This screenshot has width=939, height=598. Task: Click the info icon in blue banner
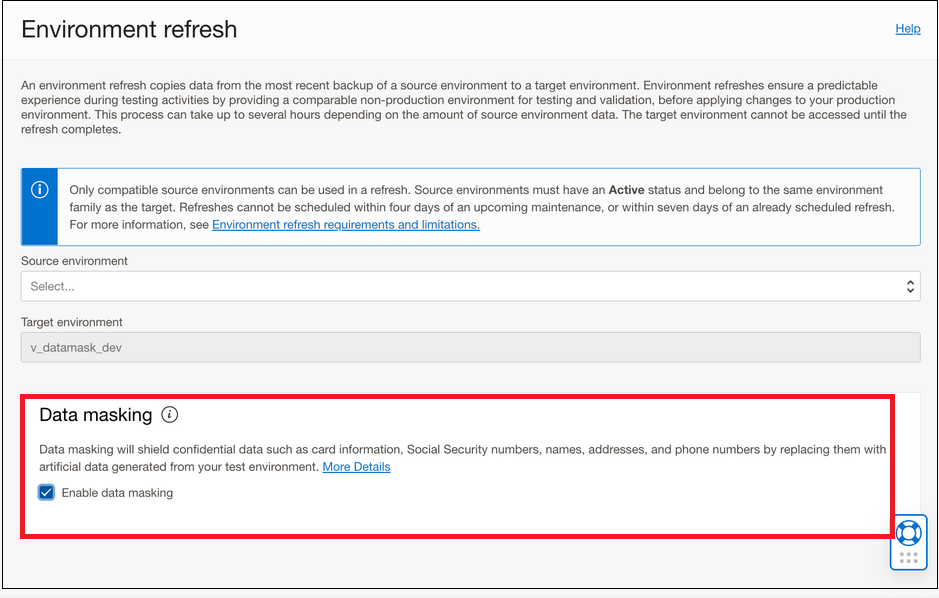40,190
